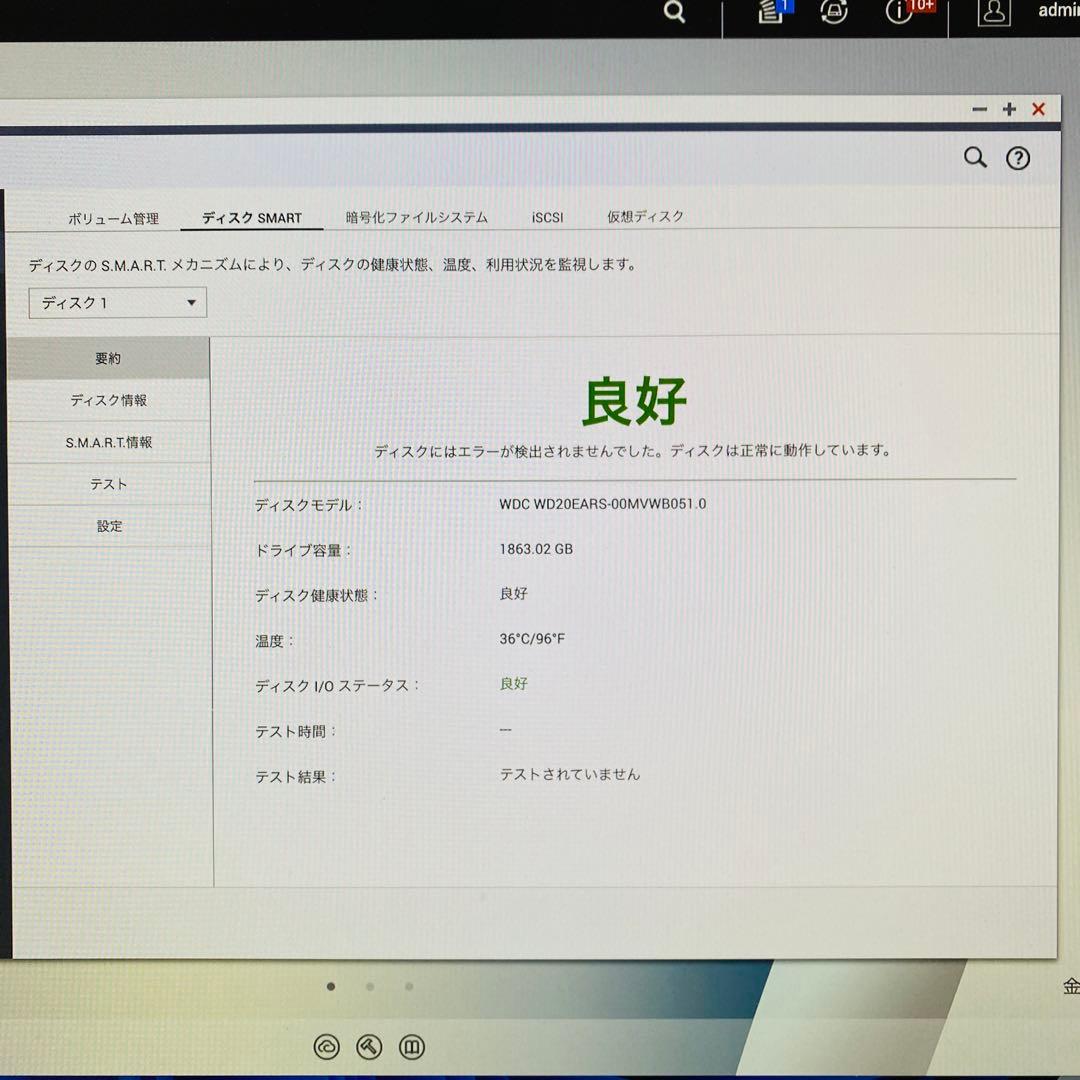Click the large green 良好 status text
1080x1080 pixels.
click(634, 401)
